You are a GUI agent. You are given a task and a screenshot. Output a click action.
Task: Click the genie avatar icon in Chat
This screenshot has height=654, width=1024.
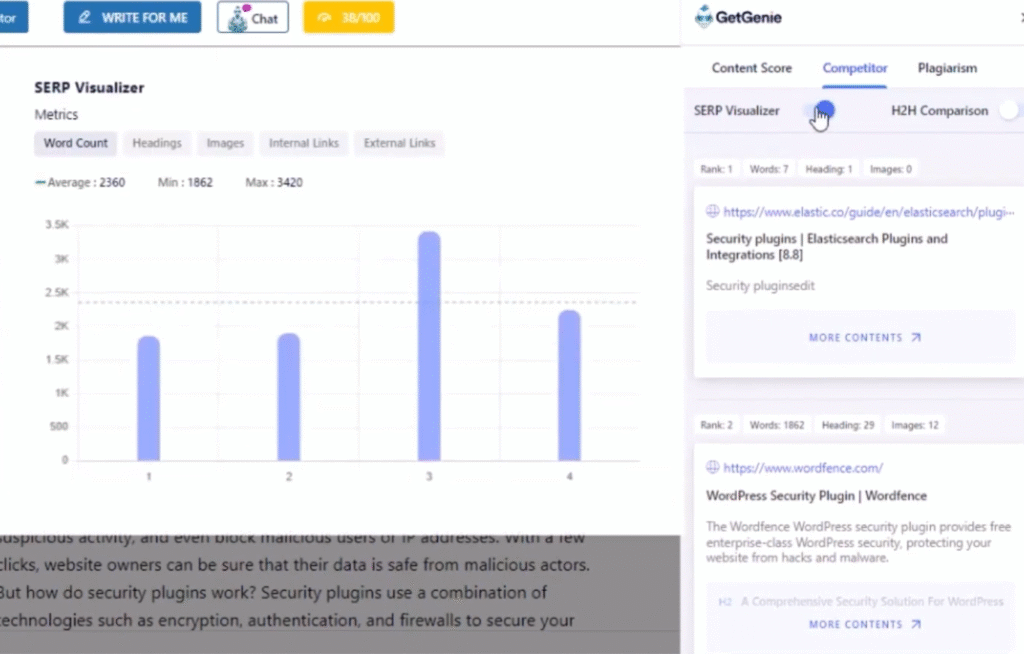coord(238,18)
